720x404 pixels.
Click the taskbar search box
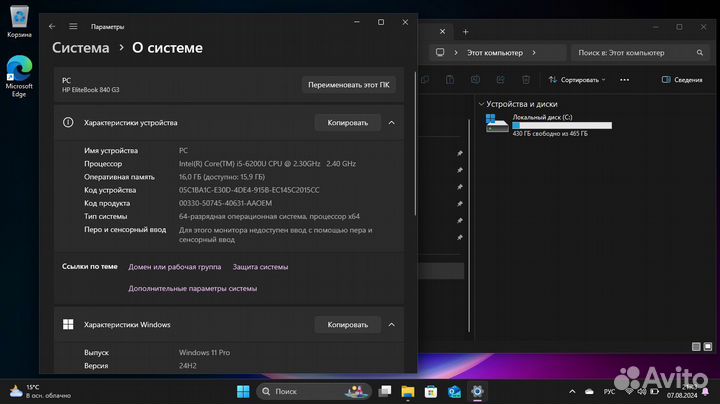tap(314, 392)
